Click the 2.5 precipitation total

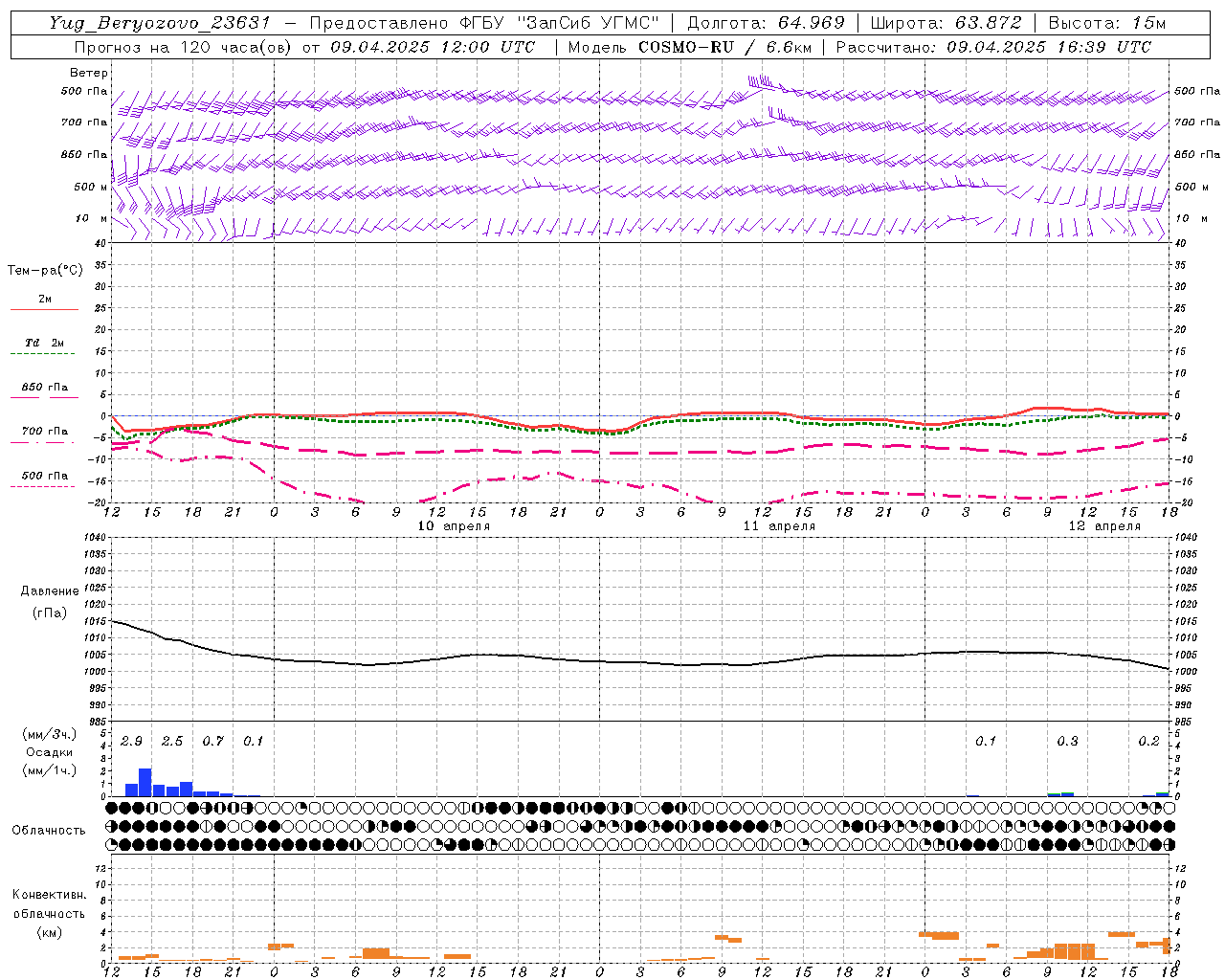pyautogui.click(x=172, y=742)
